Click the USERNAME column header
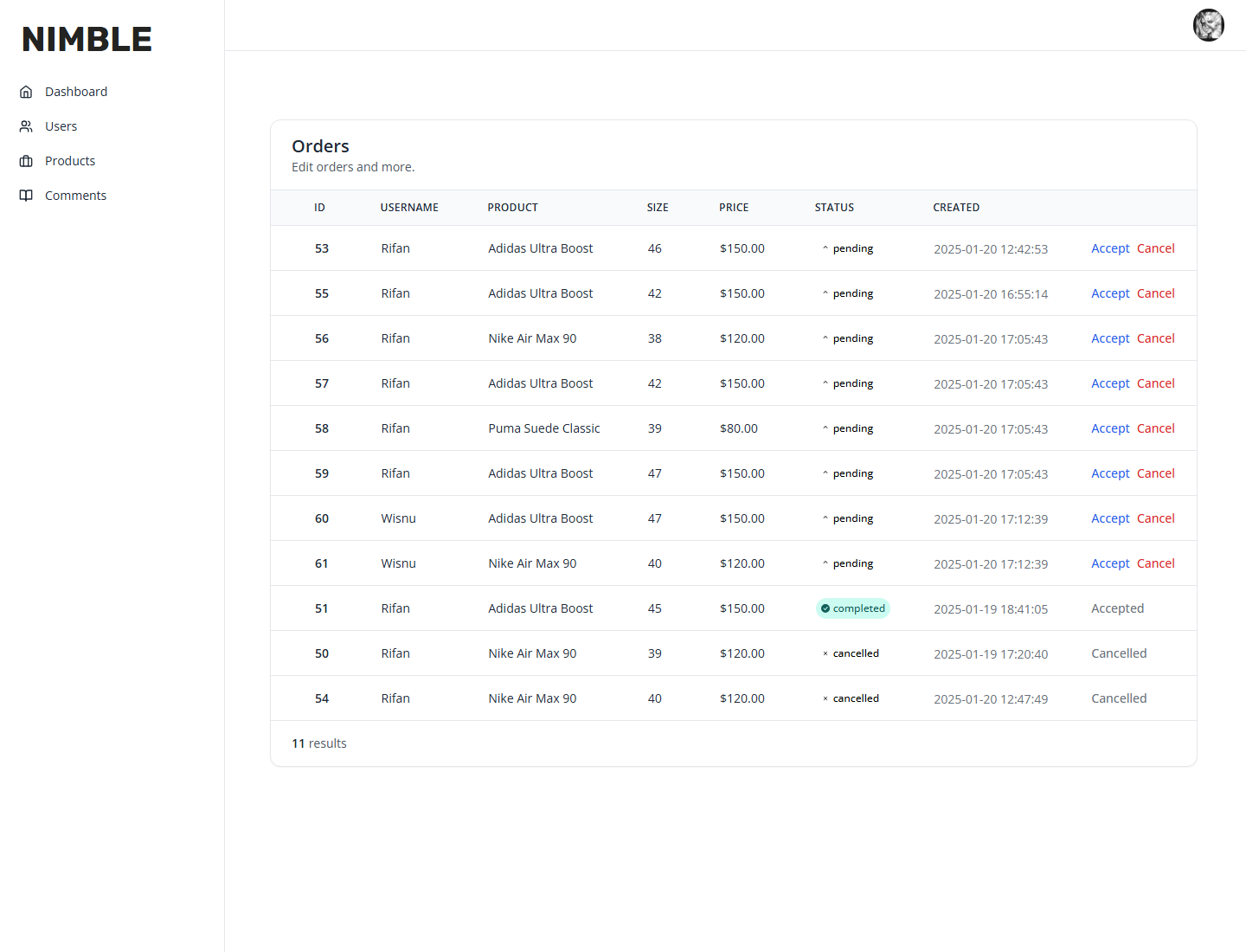Screen dimensions: 1246x952 [x=409, y=208]
